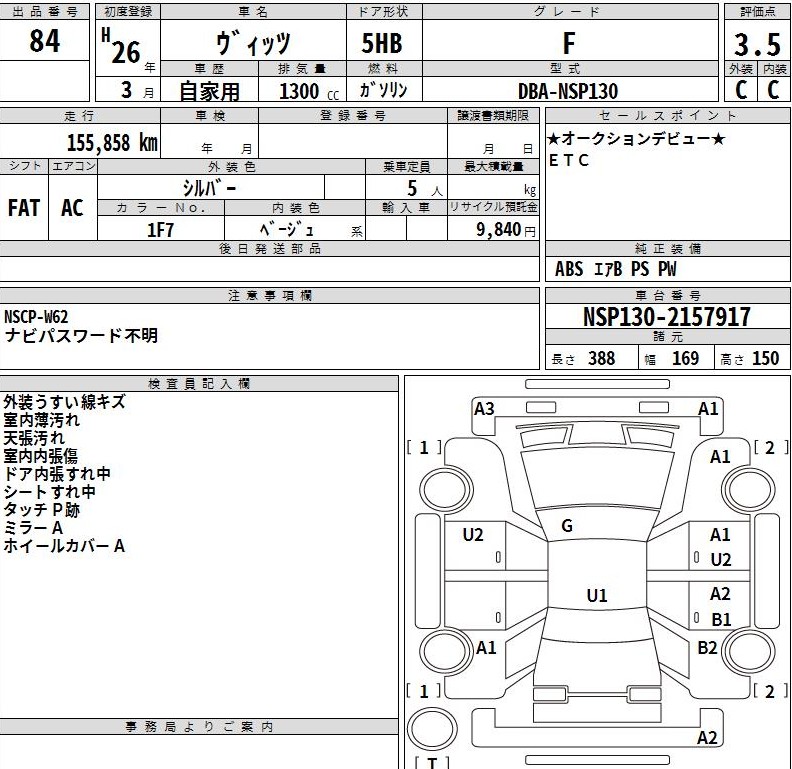Select the AC air conditioner value

[72, 208]
